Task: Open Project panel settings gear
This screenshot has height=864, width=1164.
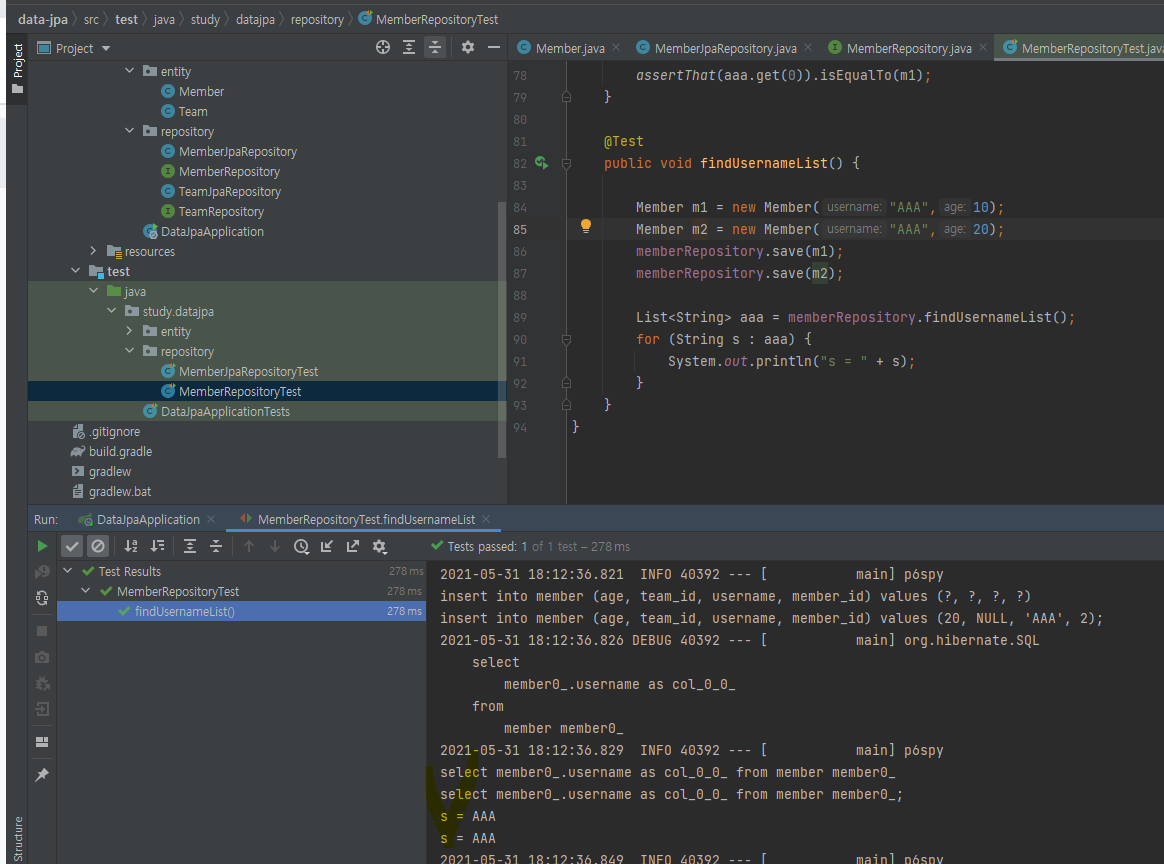Action: (468, 48)
